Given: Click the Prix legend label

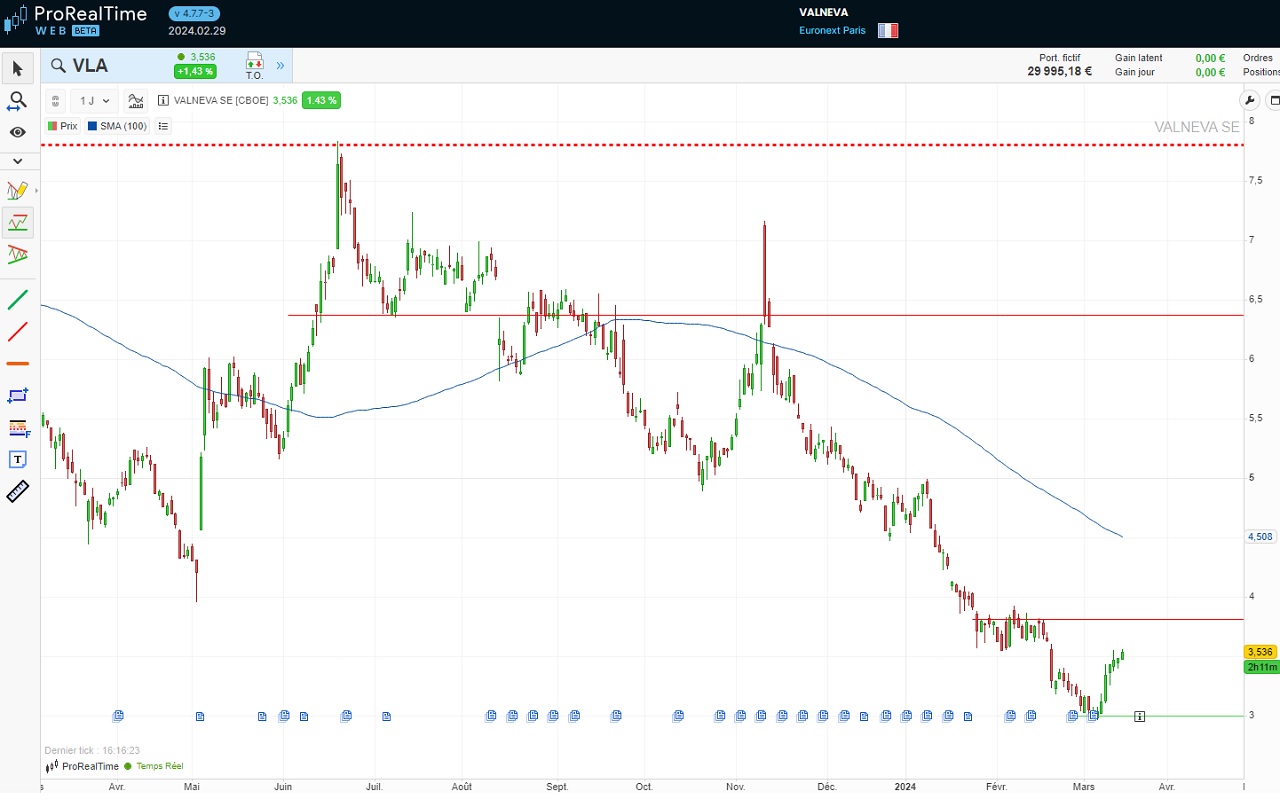Looking at the screenshot, I should tap(63, 126).
